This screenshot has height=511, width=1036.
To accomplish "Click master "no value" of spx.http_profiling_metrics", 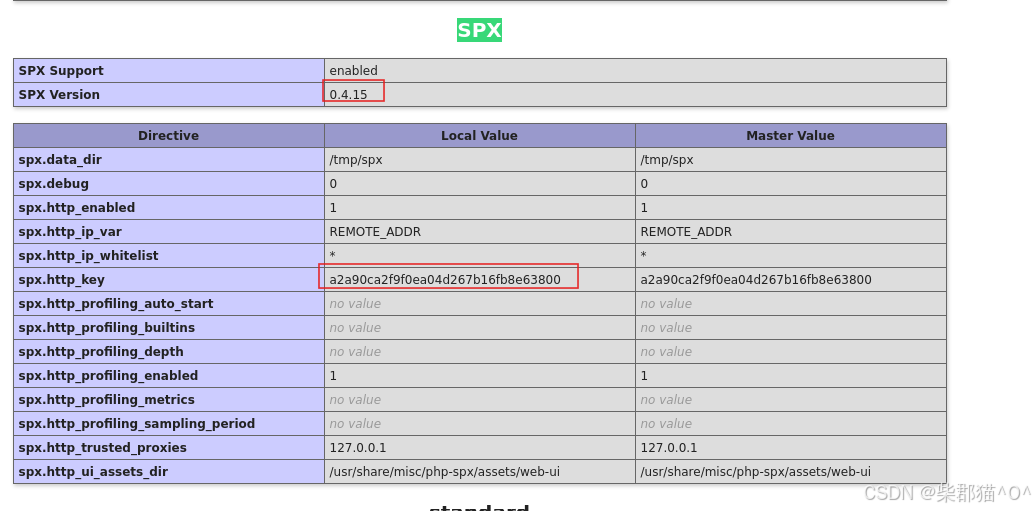I will [667, 400].
